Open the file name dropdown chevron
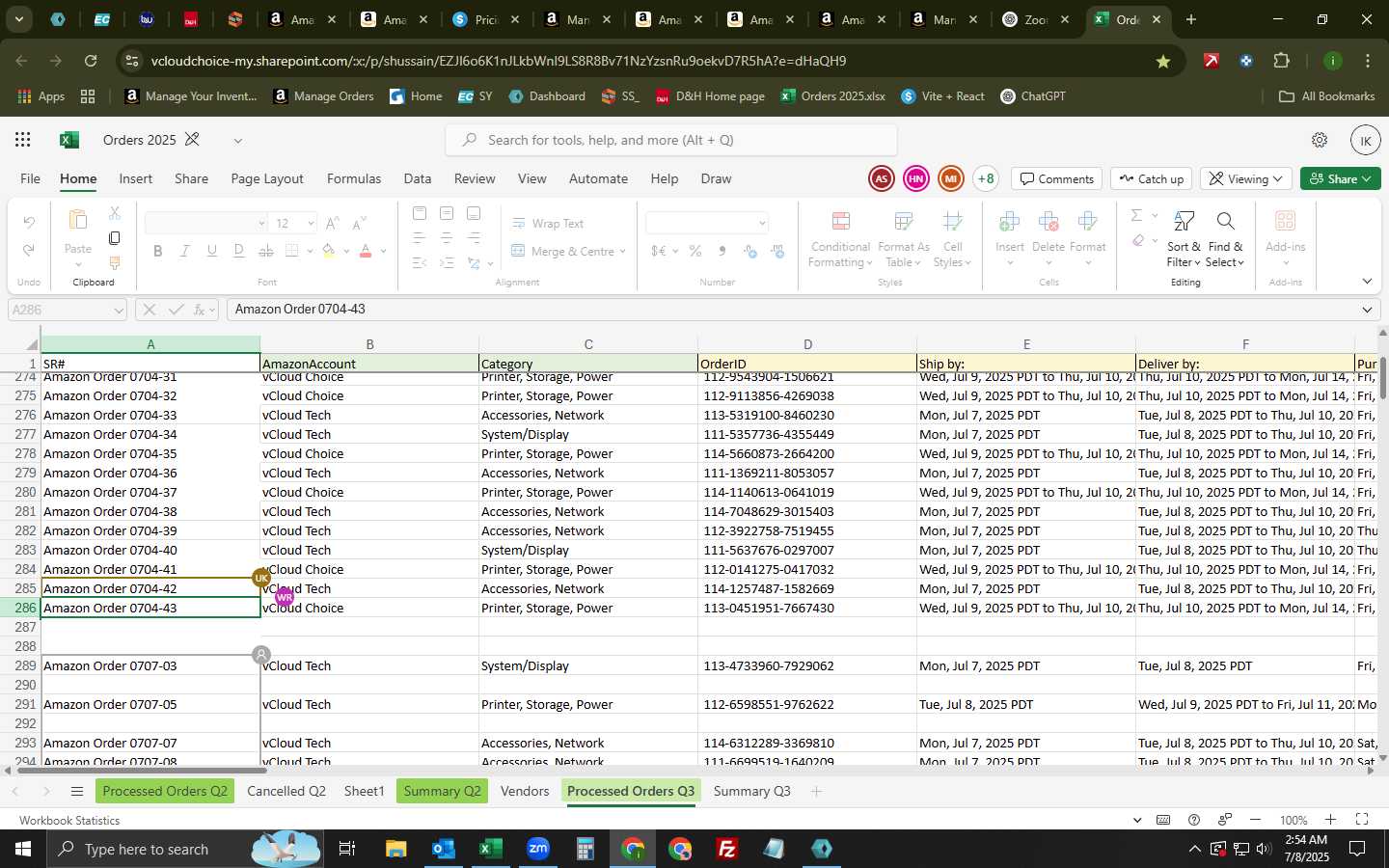 [237, 140]
